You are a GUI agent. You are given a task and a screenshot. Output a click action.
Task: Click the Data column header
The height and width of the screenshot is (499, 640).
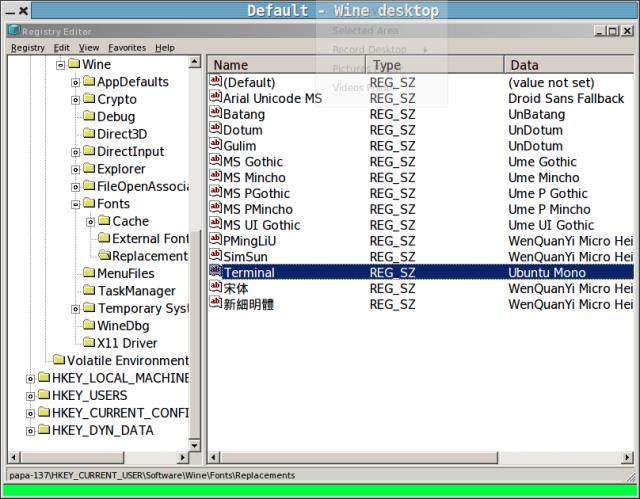(567, 65)
